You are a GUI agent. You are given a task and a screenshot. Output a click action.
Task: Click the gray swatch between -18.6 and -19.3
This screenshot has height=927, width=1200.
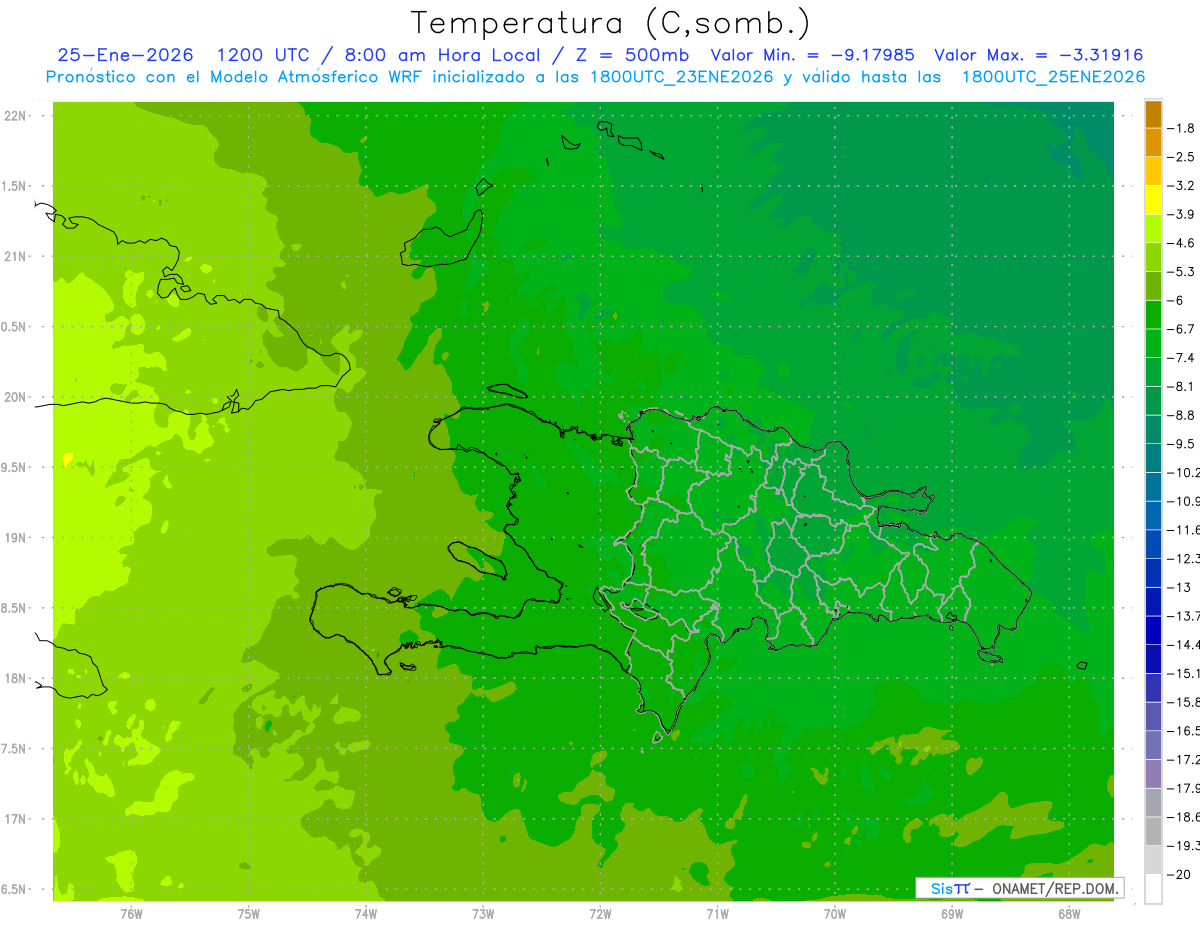pyautogui.click(x=1153, y=831)
